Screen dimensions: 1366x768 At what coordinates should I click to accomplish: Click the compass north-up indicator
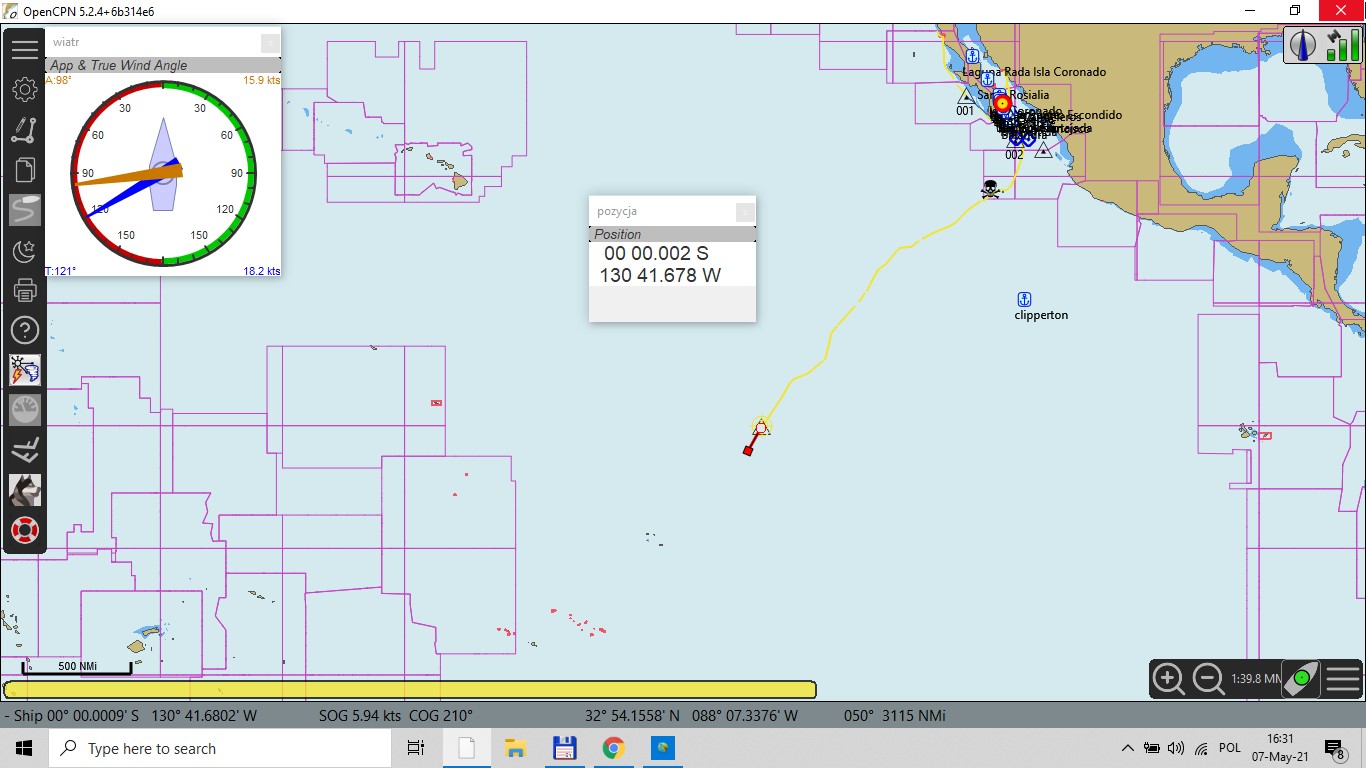1303,46
